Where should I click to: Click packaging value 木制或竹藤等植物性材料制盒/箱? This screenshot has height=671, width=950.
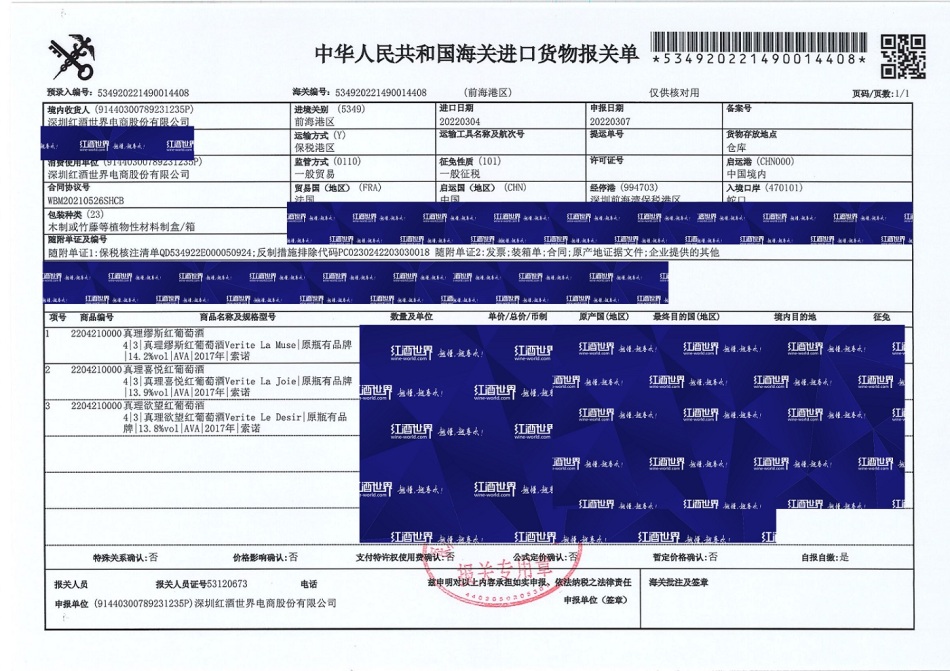pos(121,227)
